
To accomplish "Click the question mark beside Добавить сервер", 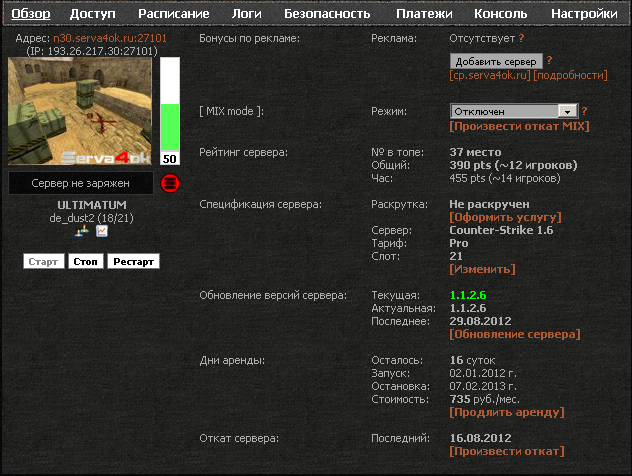I will 549,60.
